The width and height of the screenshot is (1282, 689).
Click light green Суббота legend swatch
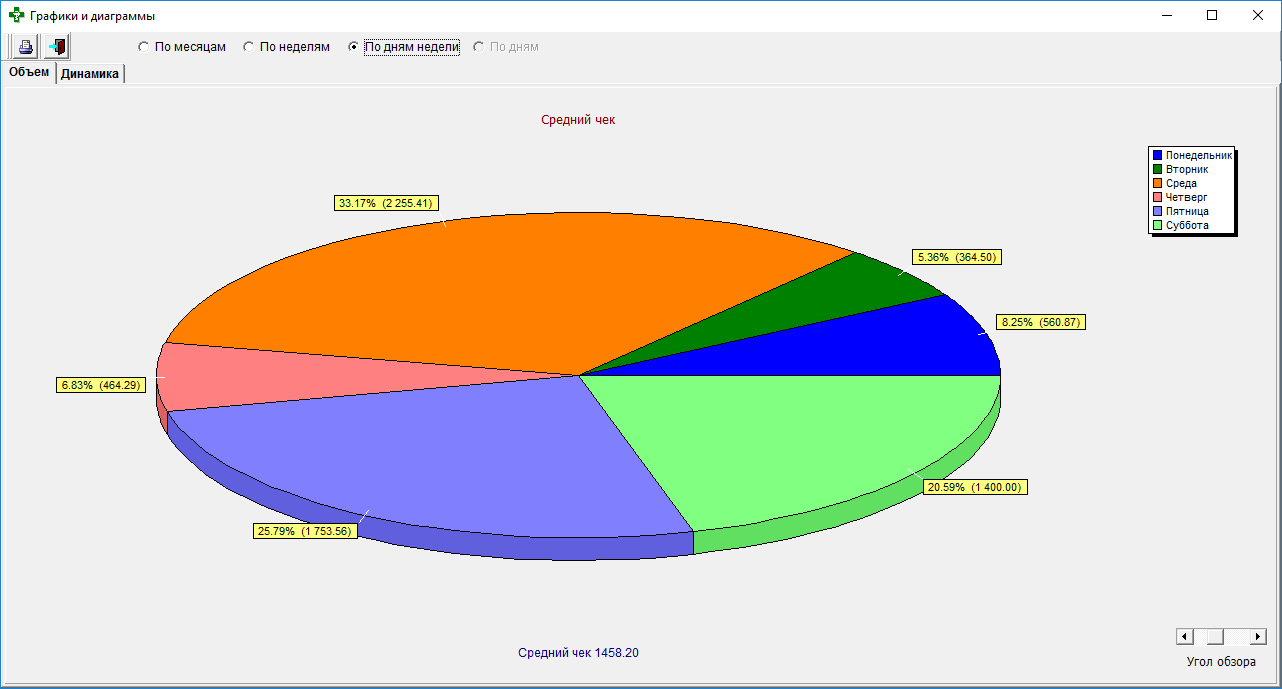coord(1157,225)
